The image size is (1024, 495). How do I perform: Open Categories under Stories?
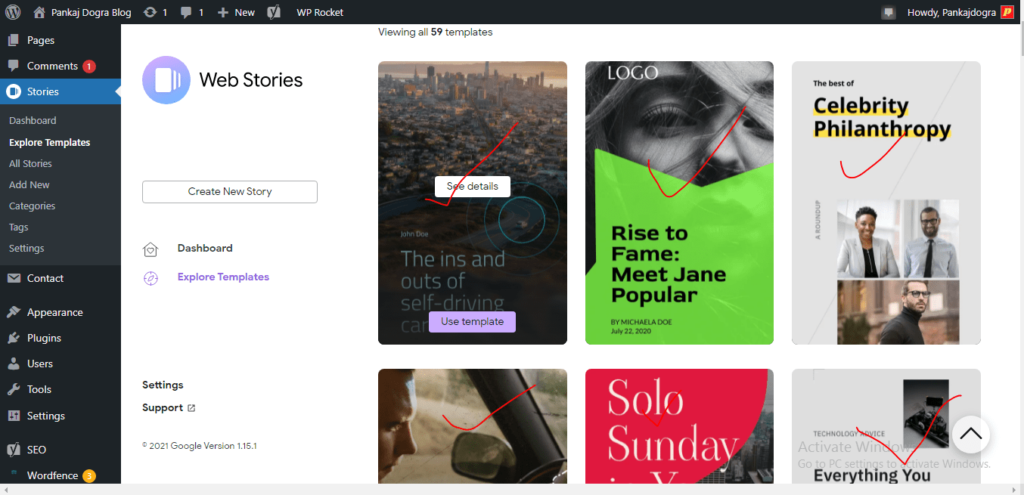point(32,206)
